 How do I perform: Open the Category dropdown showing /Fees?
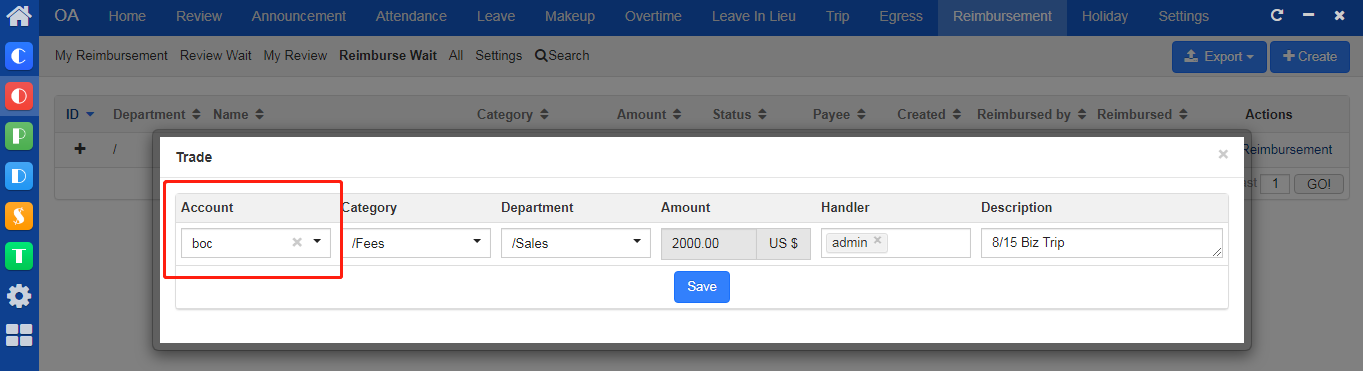(416, 243)
